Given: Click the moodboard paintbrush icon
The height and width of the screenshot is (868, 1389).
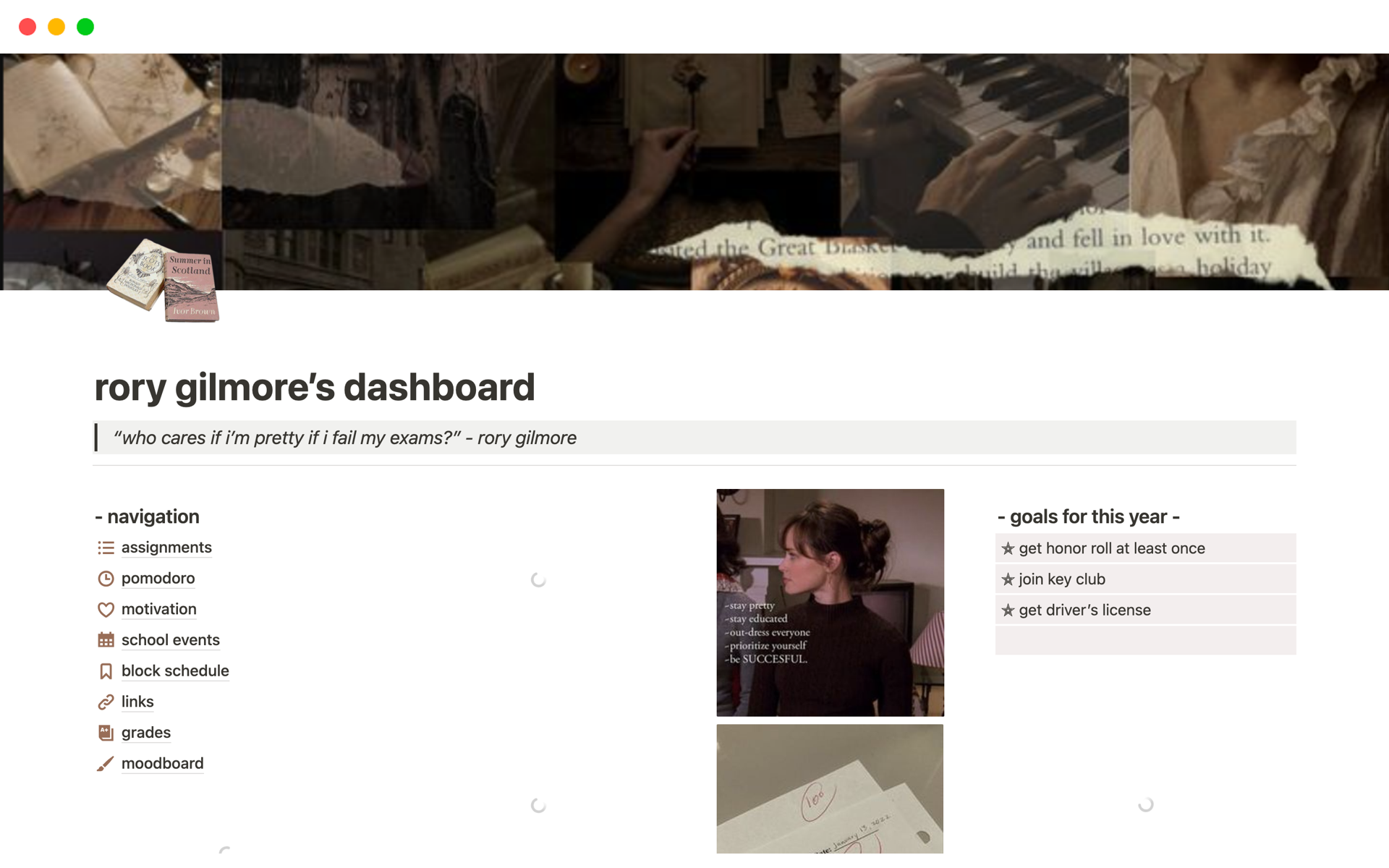Looking at the screenshot, I should tap(106, 764).
